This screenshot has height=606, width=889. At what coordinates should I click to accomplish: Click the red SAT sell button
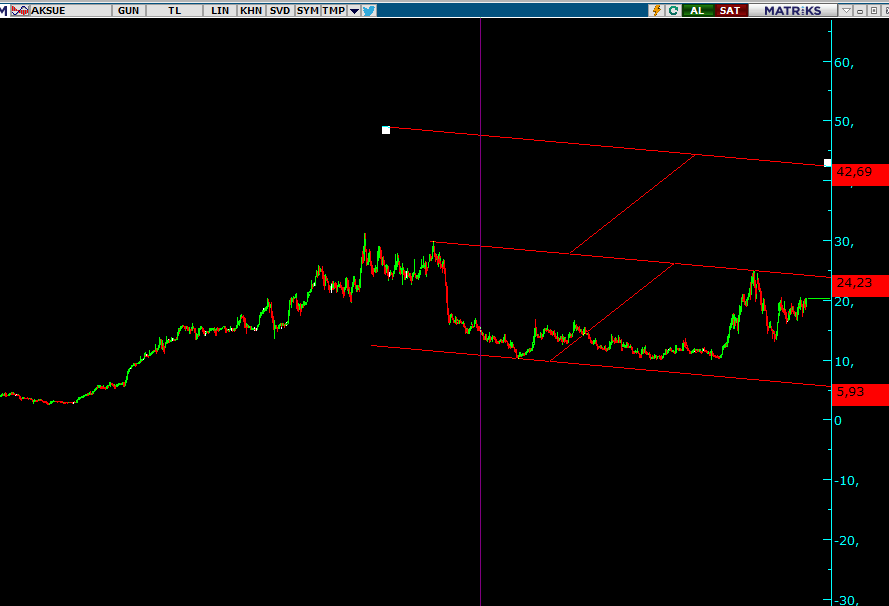tap(730, 10)
